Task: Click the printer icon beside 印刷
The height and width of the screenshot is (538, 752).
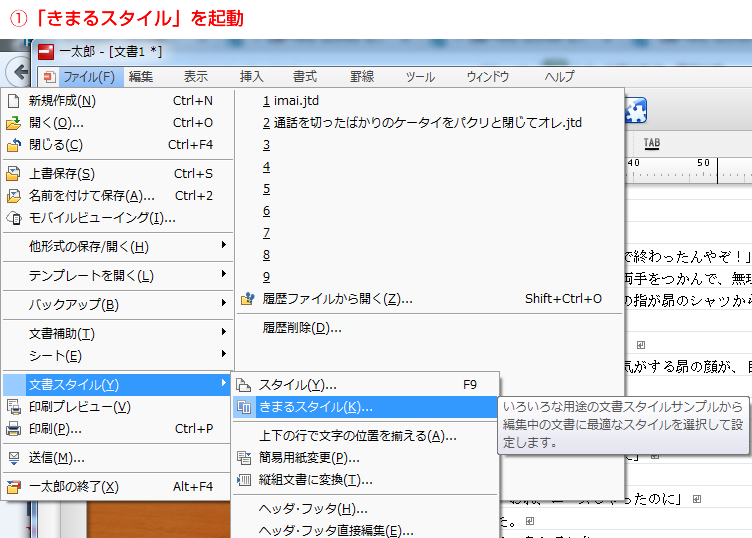Action: 13,429
